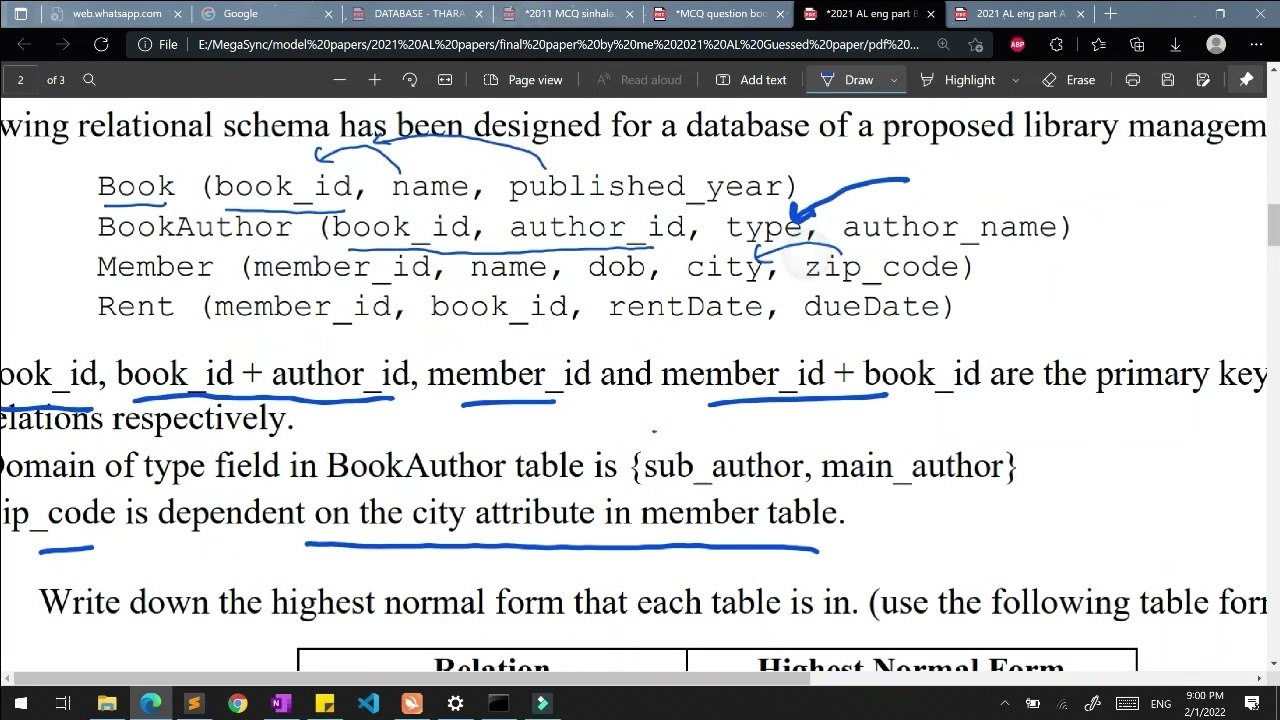1280x720 pixels.
Task: Click the zoom magnifier in address bar
Action: (x=943, y=45)
